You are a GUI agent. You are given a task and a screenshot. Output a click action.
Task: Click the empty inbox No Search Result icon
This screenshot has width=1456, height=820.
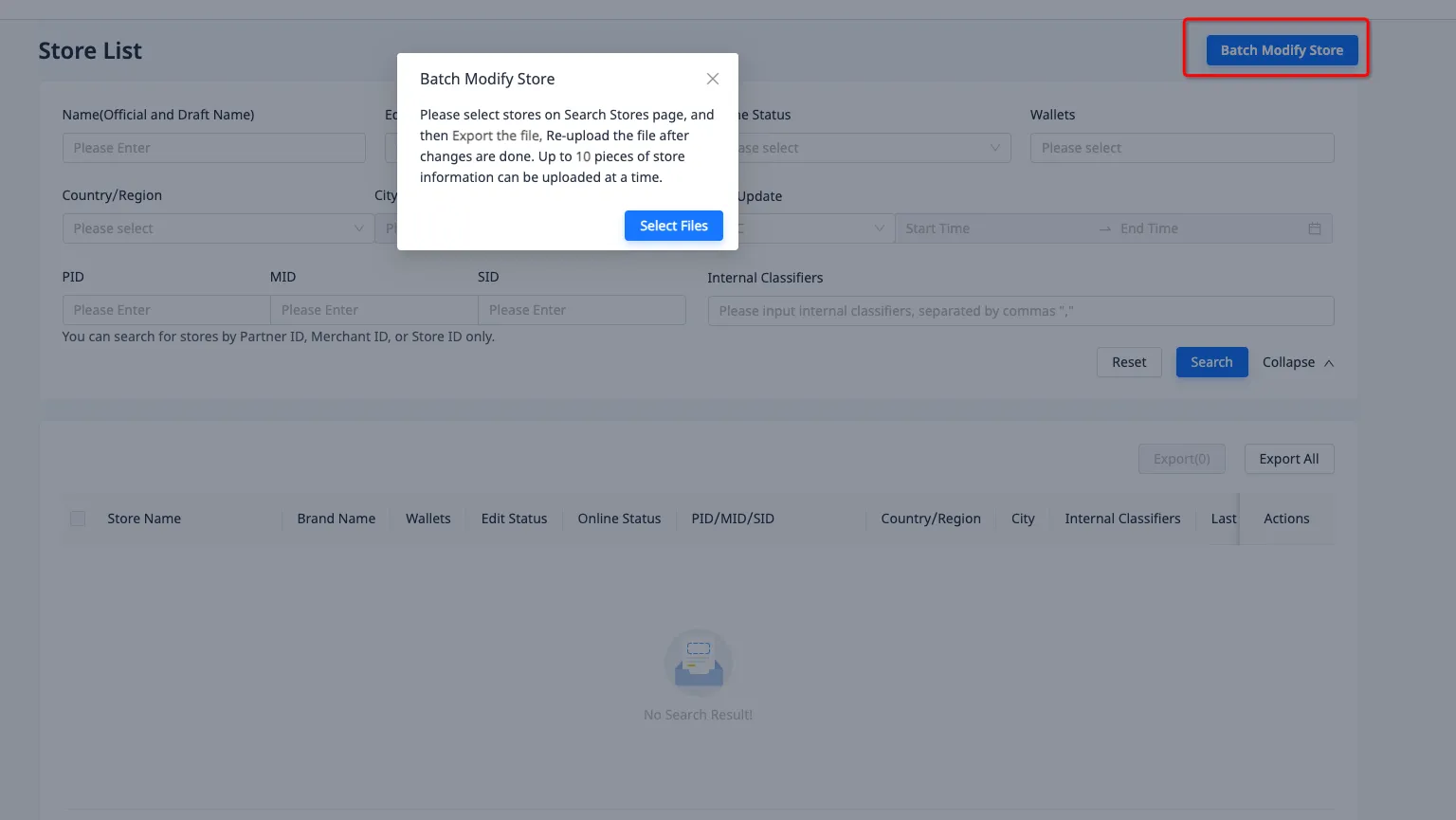coord(698,662)
